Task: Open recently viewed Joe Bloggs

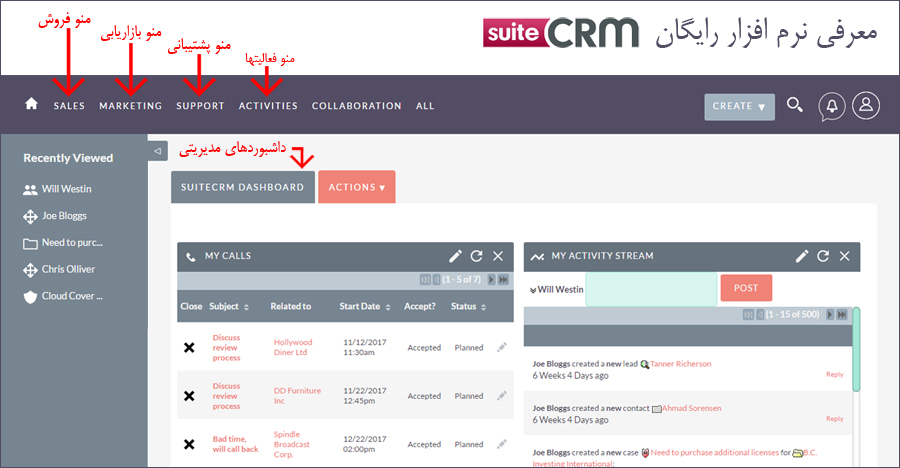Action: point(64,216)
